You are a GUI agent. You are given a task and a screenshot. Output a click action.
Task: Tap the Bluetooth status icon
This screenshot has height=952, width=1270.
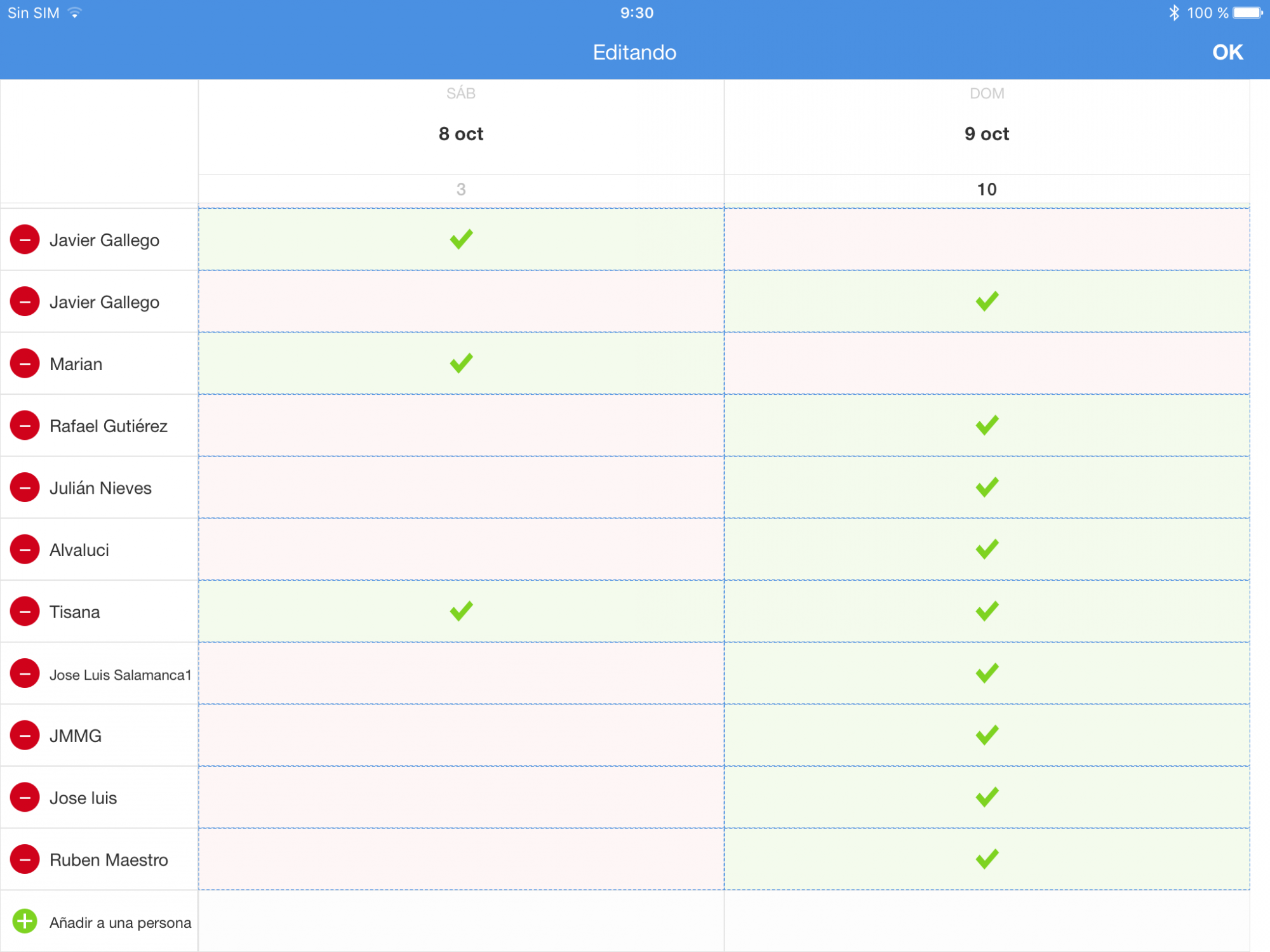tap(1173, 13)
